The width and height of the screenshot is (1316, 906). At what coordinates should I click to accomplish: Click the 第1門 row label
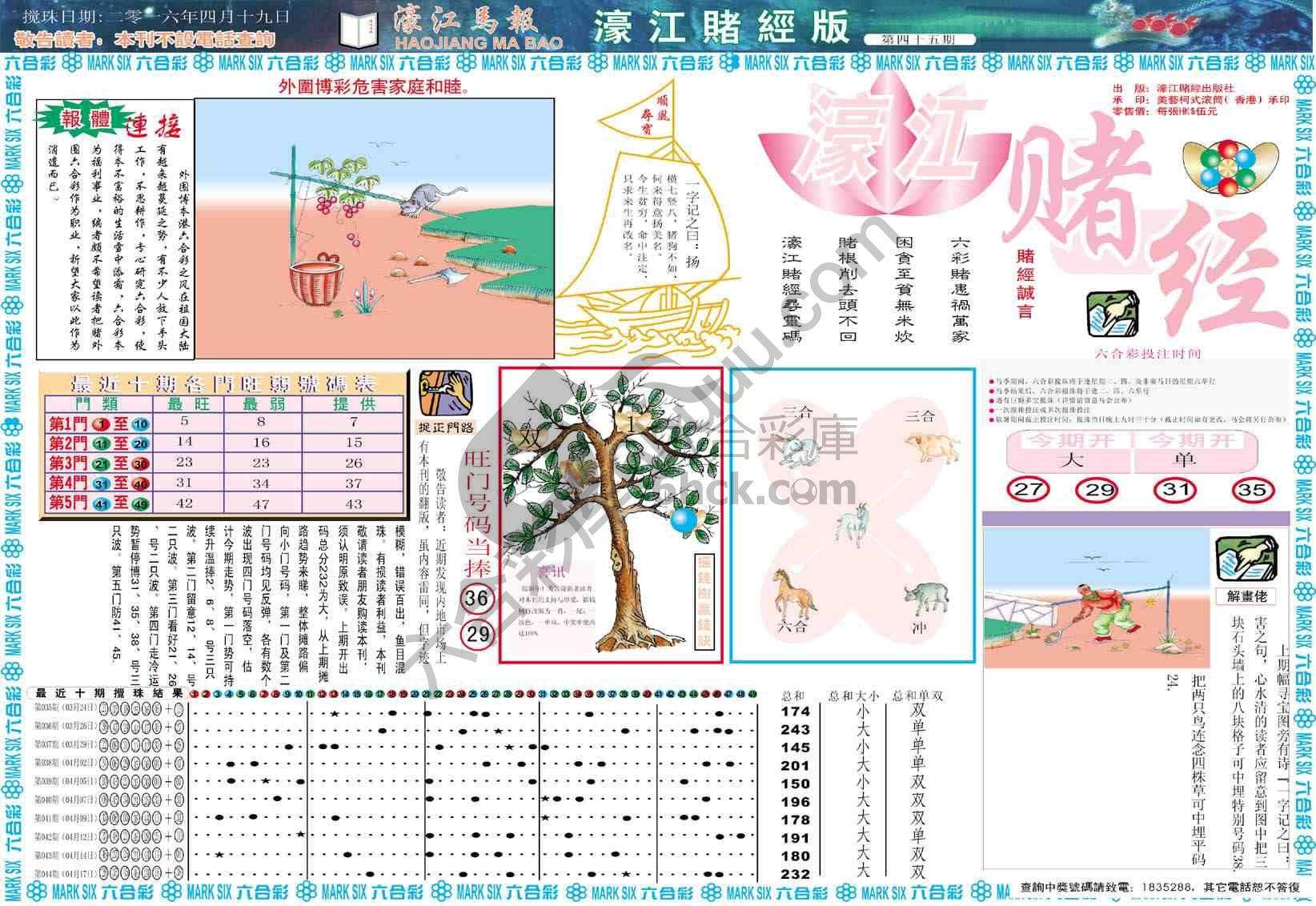pos(98,423)
